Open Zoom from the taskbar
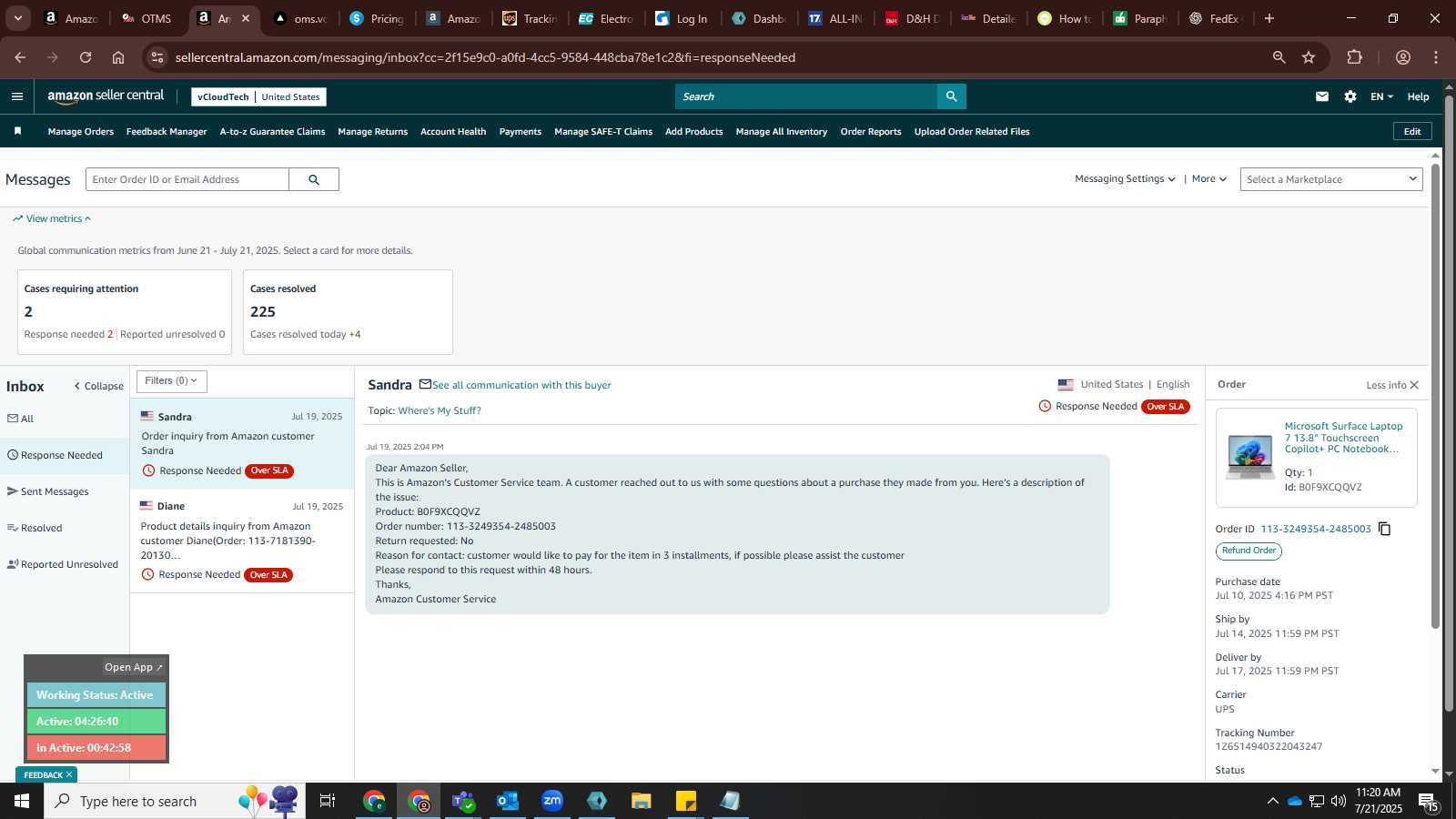 tap(552, 801)
